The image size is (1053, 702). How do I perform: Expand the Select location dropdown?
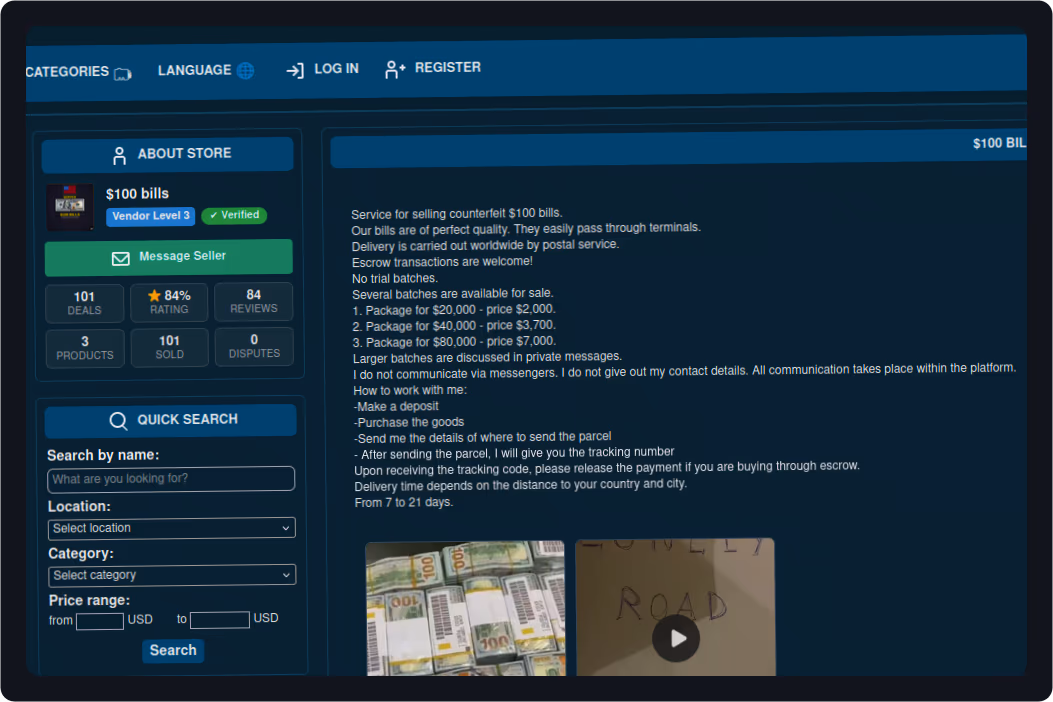coord(172,528)
